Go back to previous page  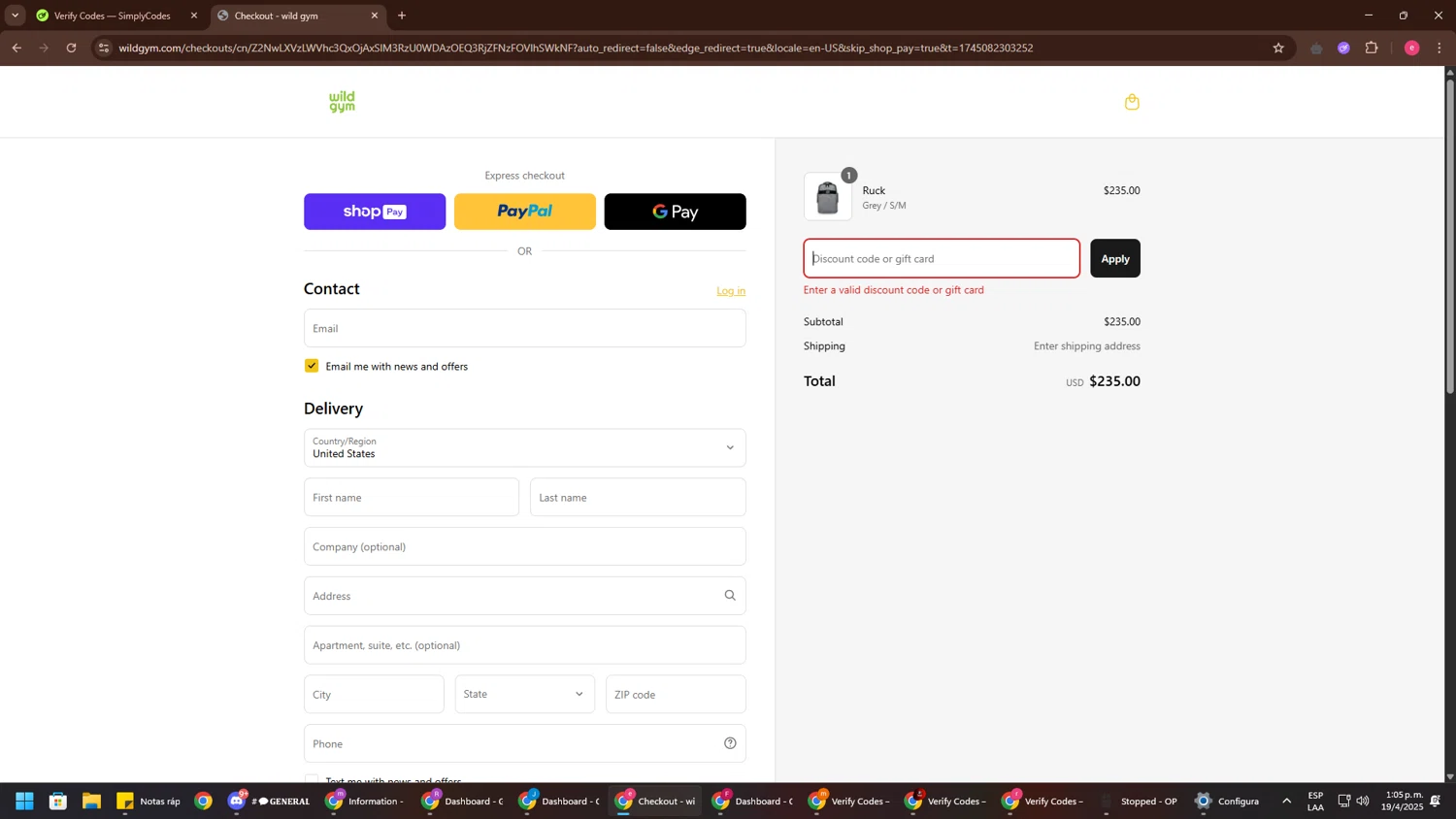tap(17, 48)
